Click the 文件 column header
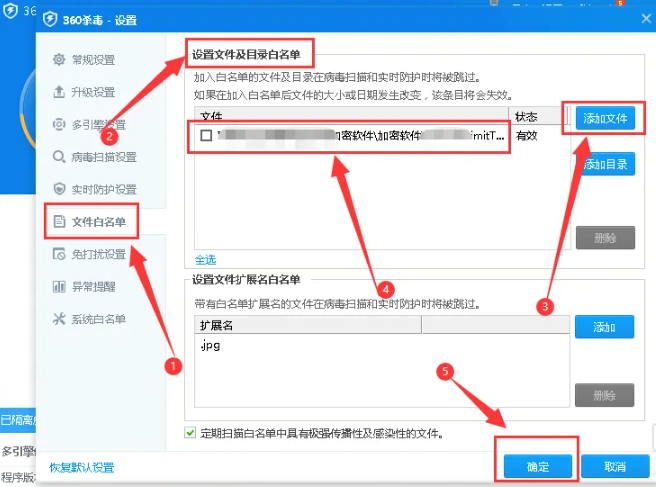This screenshot has width=656, height=487. pos(351,116)
